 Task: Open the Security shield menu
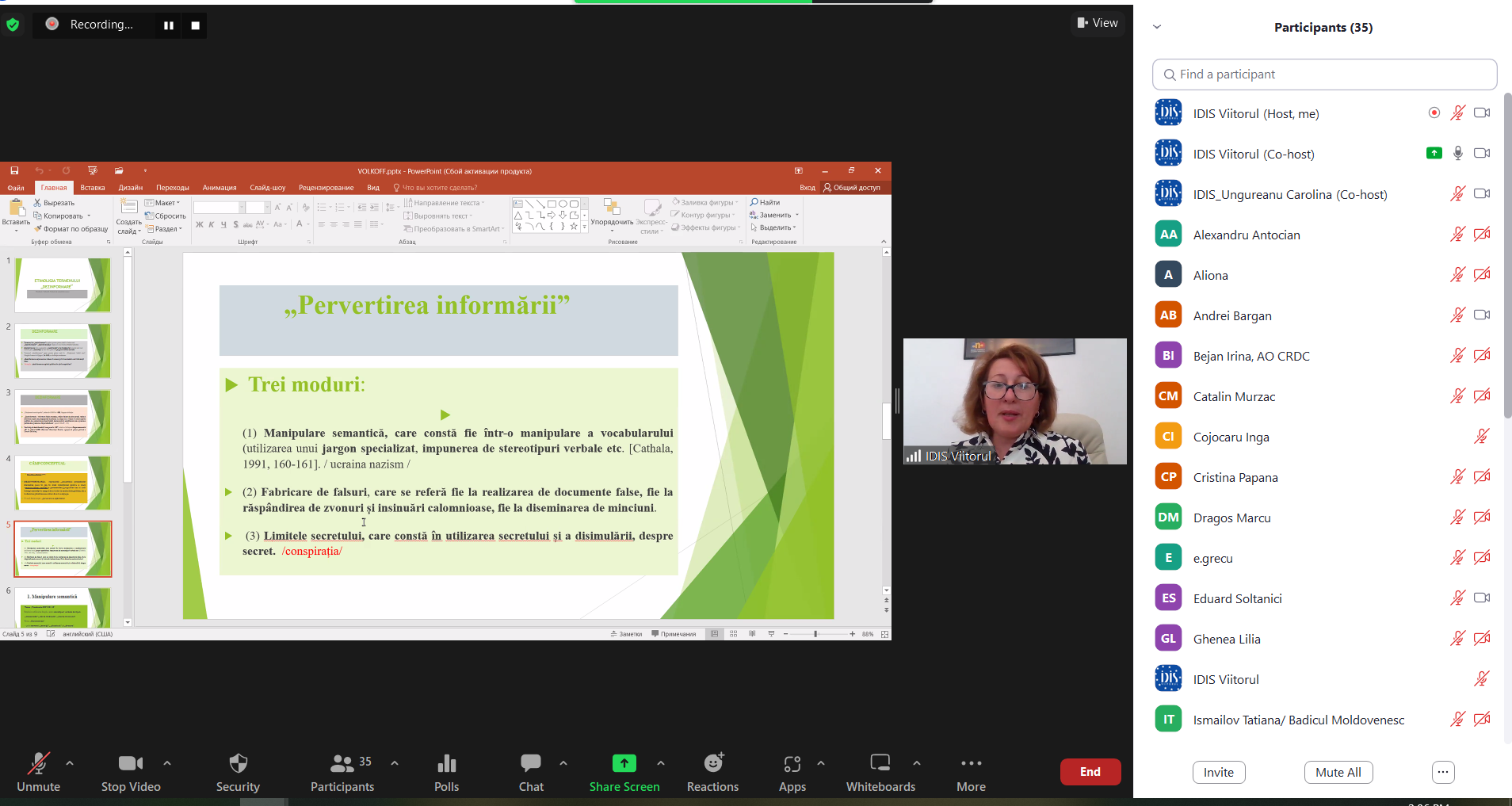tap(238, 763)
